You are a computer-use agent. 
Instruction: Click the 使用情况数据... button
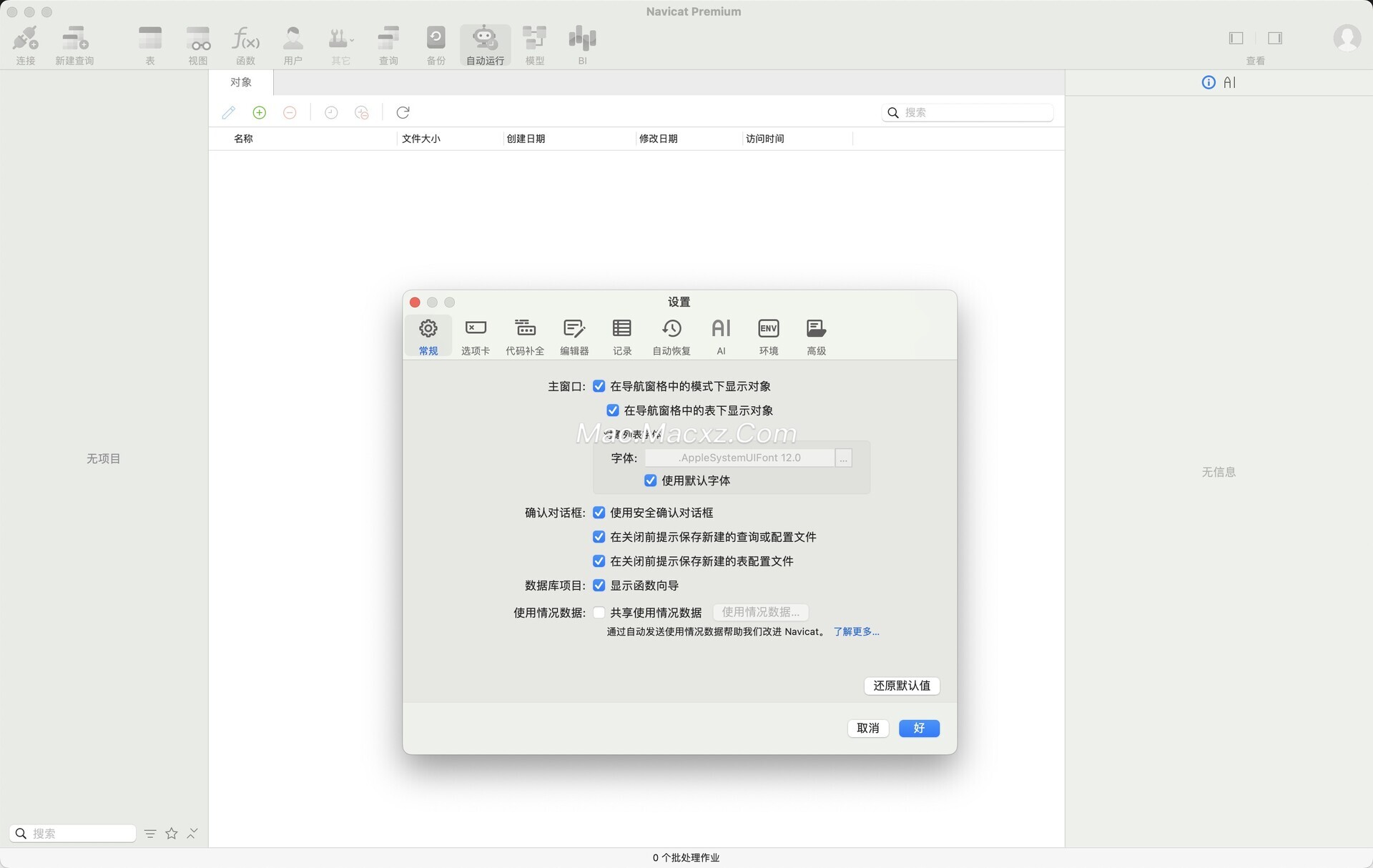[761, 612]
